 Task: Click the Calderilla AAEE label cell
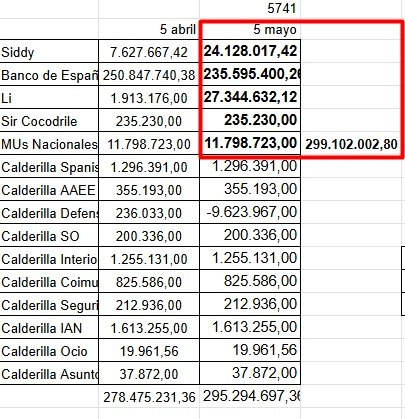click(x=49, y=189)
